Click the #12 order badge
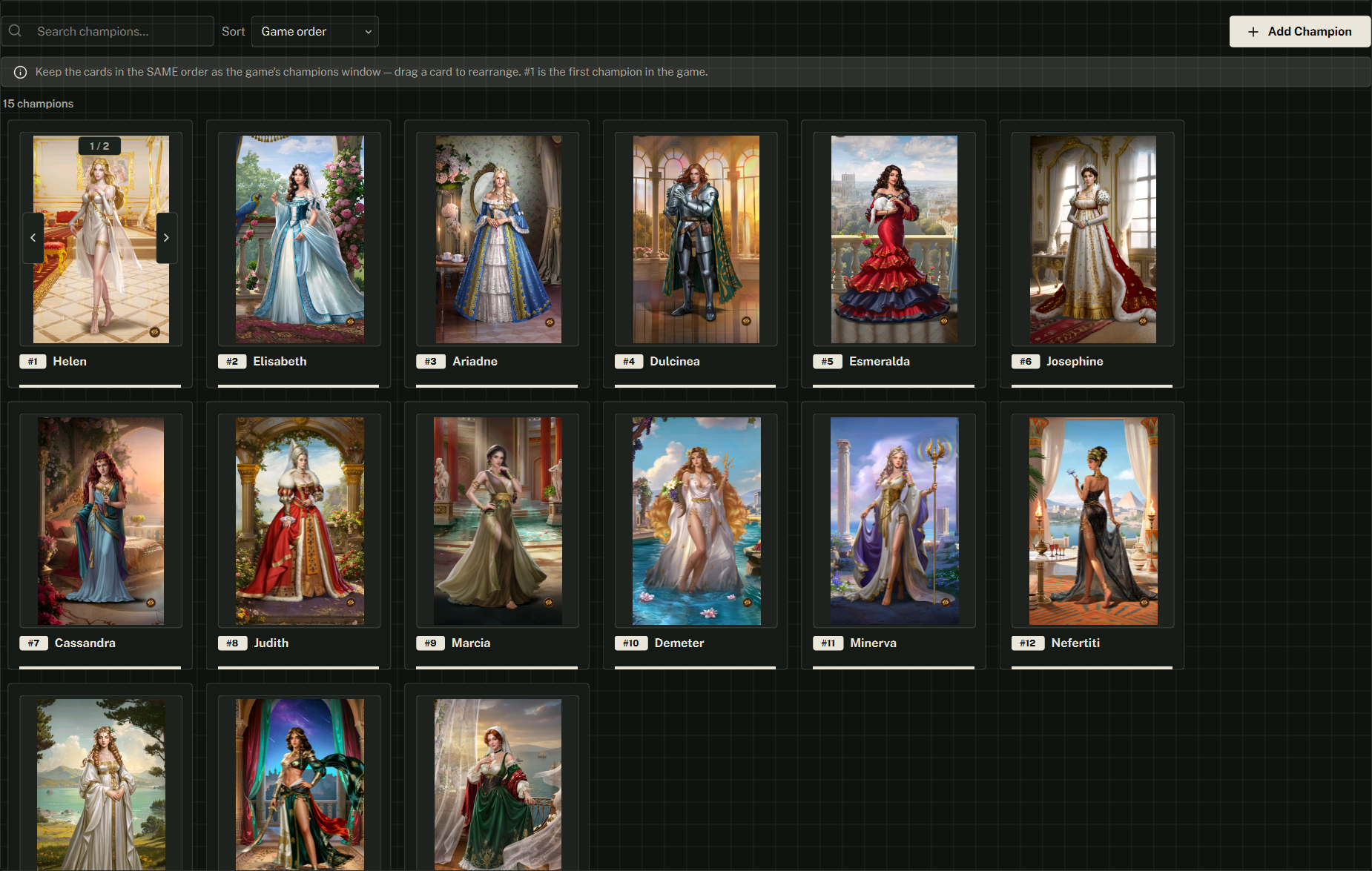The height and width of the screenshot is (871, 1372). point(1028,643)
